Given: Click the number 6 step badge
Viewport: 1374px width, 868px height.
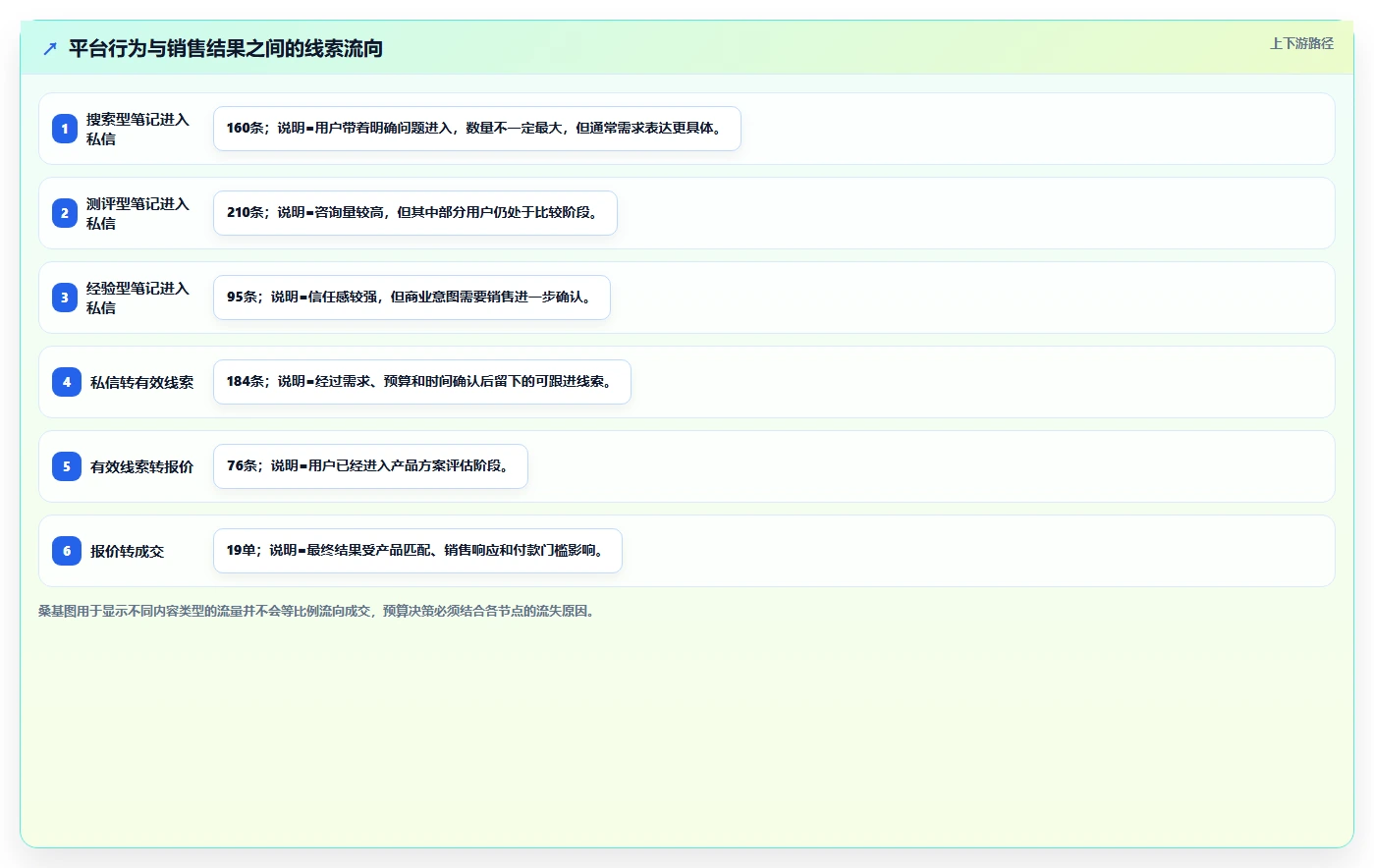Looking at the screenshot, I should (67, 551).
